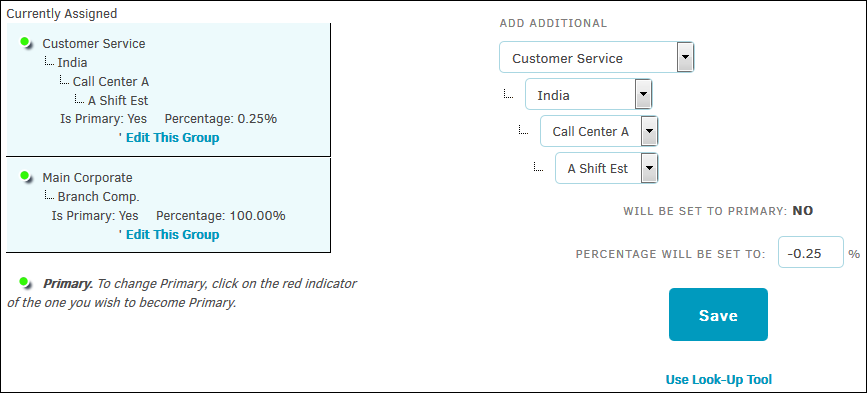Select the A Shift Est tree node
This screenshot has width=867, height=393.
point(118,101)
